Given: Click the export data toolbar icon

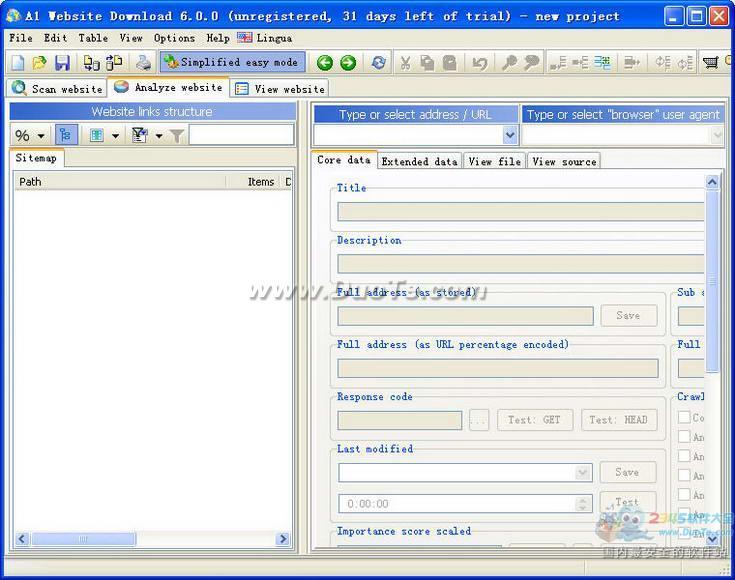Looking at the screenshot, I should (x=114, y=62).
